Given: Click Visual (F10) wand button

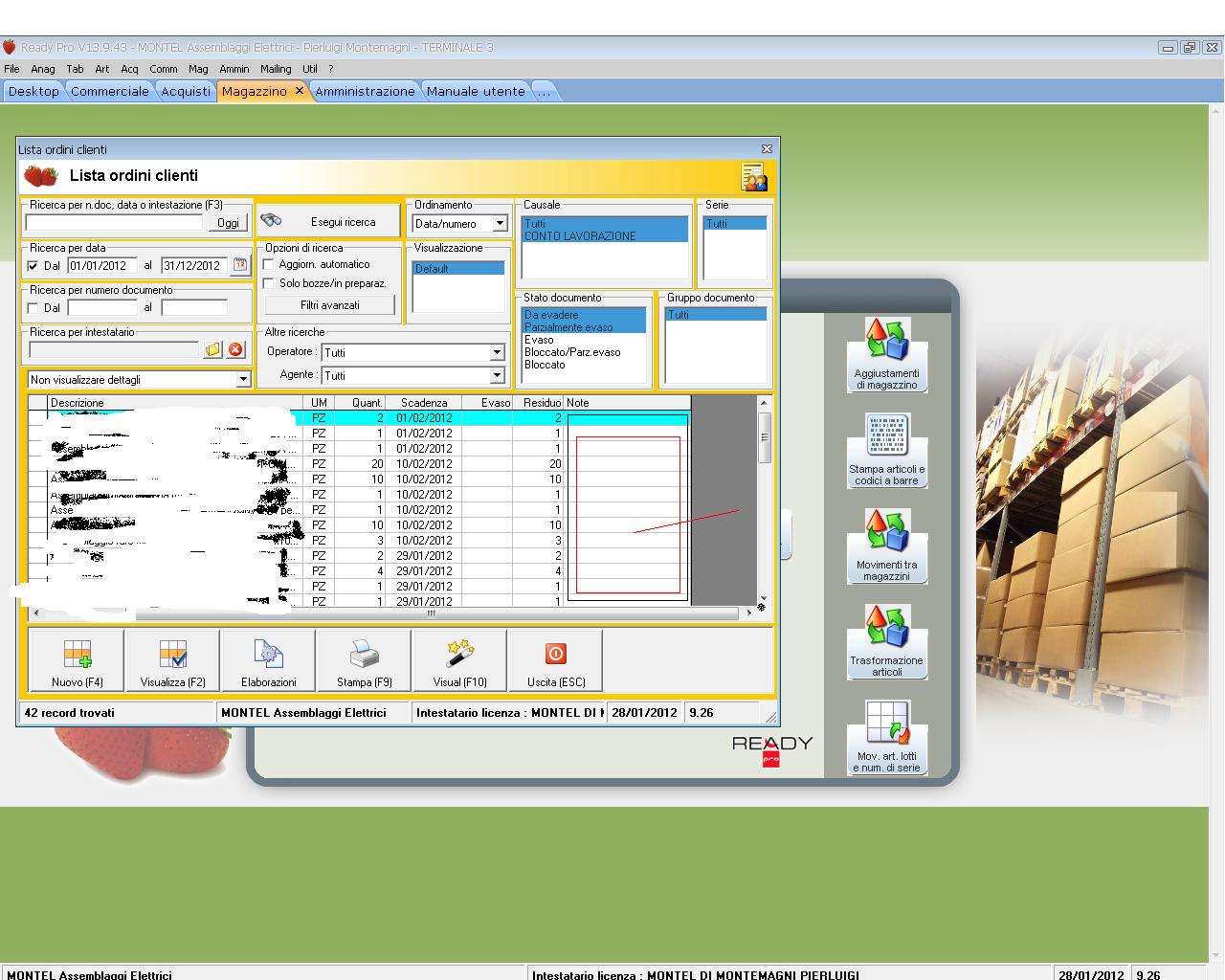Looking at the screenshot, I should point(460,660).
